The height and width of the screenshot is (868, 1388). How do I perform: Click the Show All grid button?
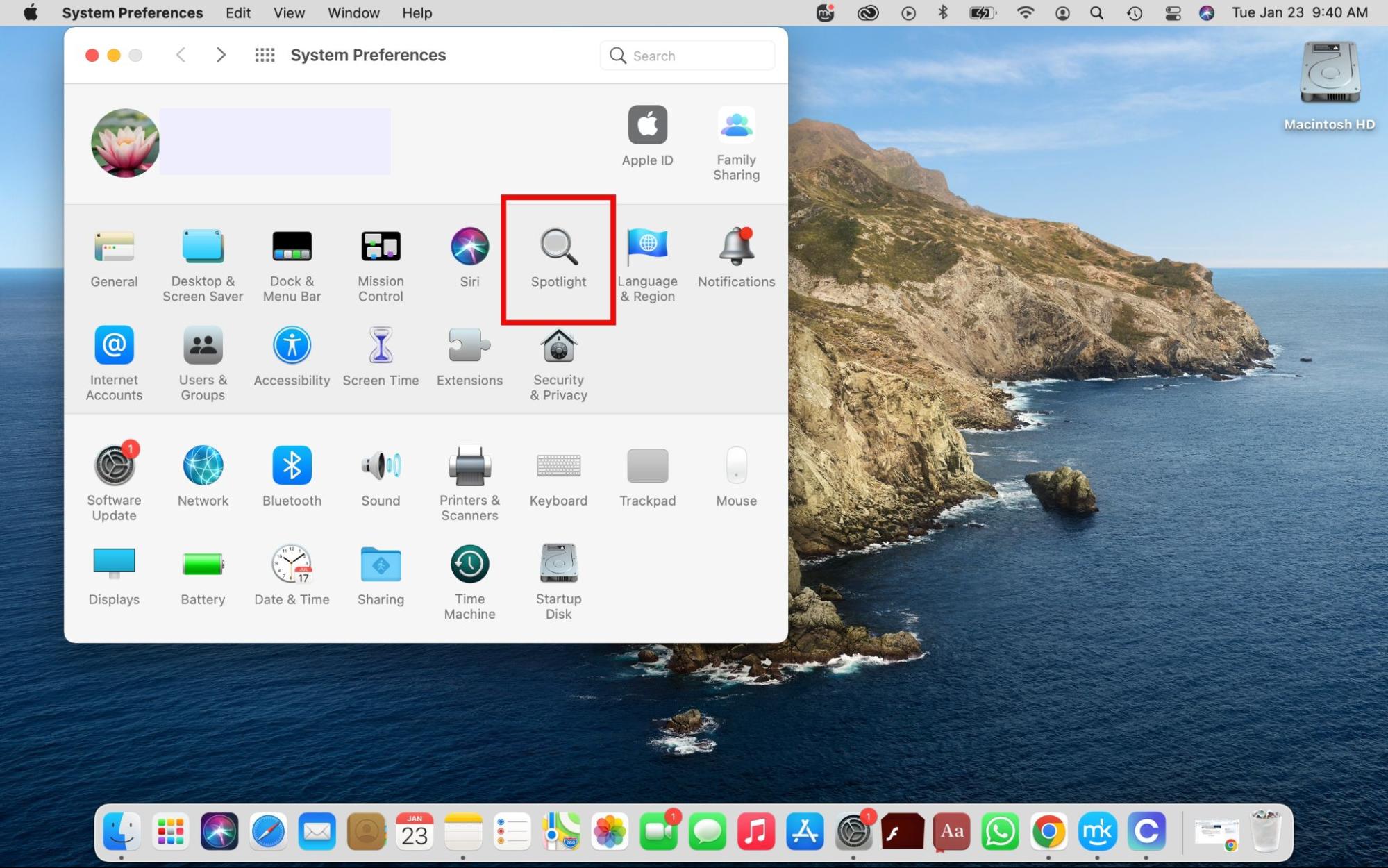coord(265,55)
